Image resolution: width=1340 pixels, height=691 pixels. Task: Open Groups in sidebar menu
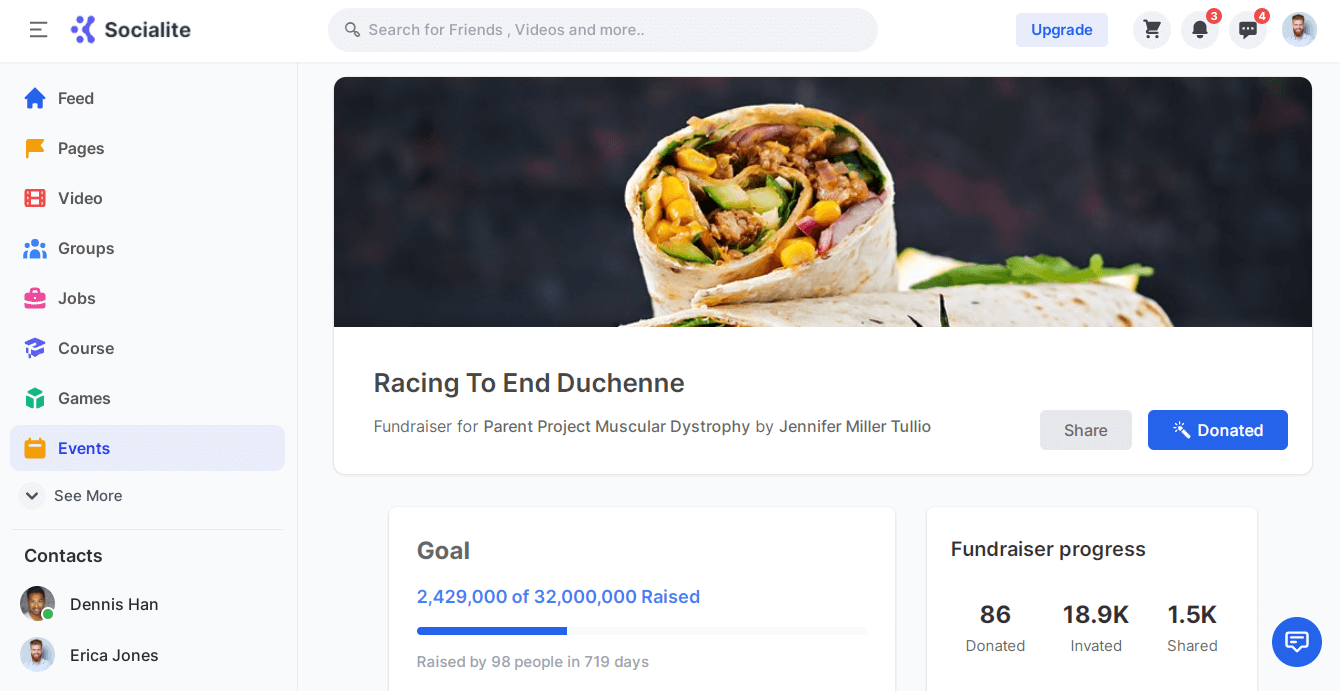tap(85, 248)
